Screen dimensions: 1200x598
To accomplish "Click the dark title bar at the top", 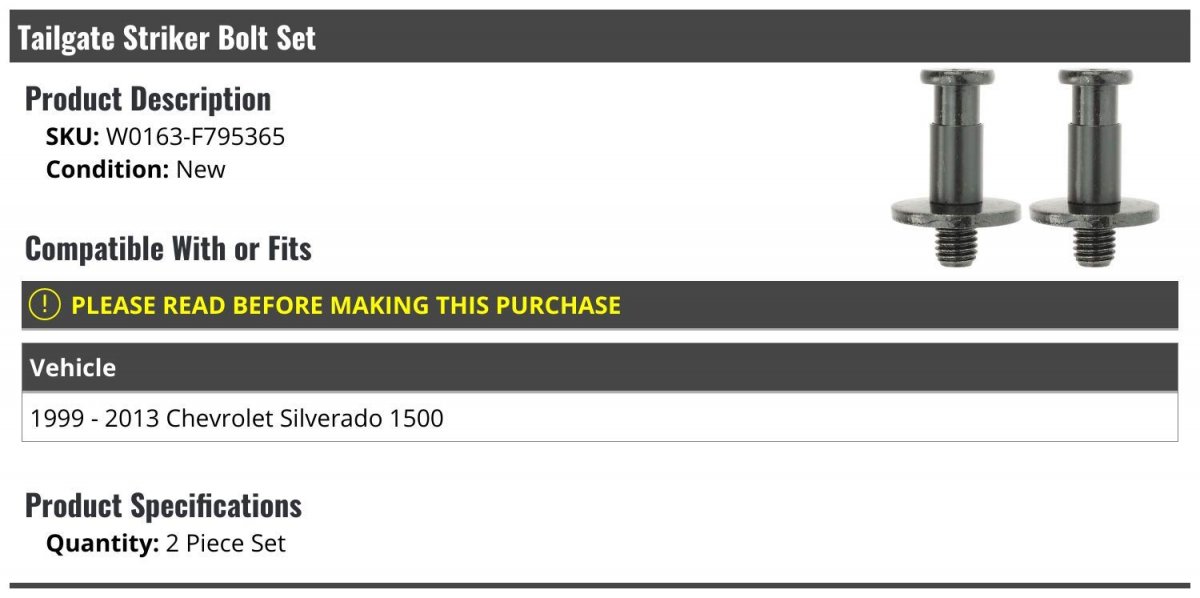I will tap(600, 36).
